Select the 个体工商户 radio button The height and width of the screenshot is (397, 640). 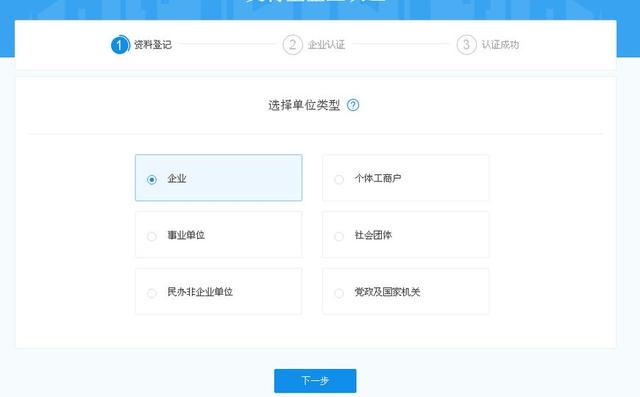(x=339, y=180)
